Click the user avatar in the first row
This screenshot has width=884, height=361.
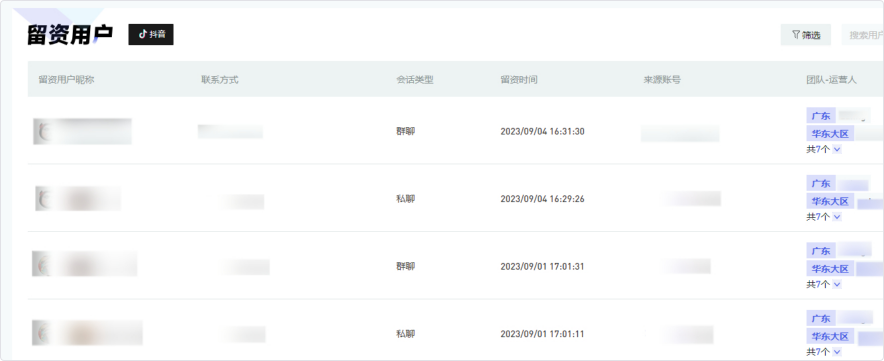click(x=44, y=131)
